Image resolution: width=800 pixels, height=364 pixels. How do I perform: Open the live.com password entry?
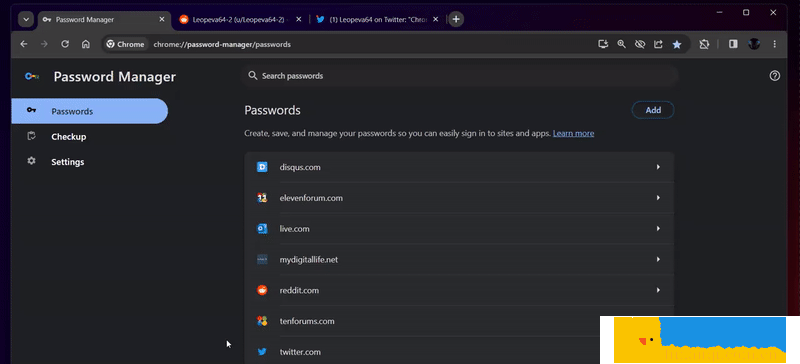(x=459, y=229)
